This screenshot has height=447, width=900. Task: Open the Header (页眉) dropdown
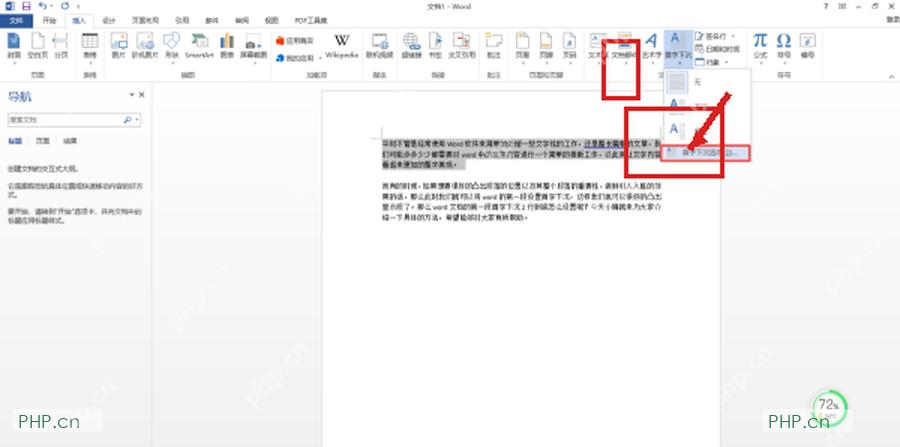pos(522,46)
